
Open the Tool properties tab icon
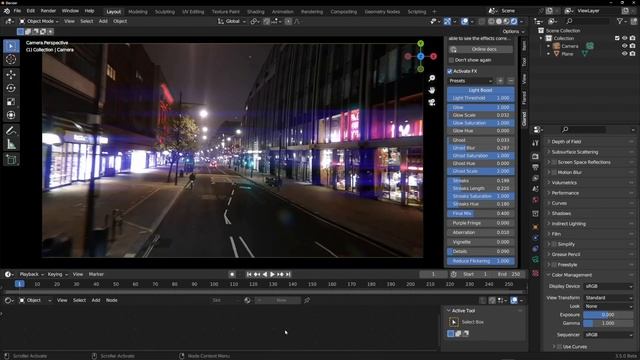pyautogui.click(x=536, y=142)
